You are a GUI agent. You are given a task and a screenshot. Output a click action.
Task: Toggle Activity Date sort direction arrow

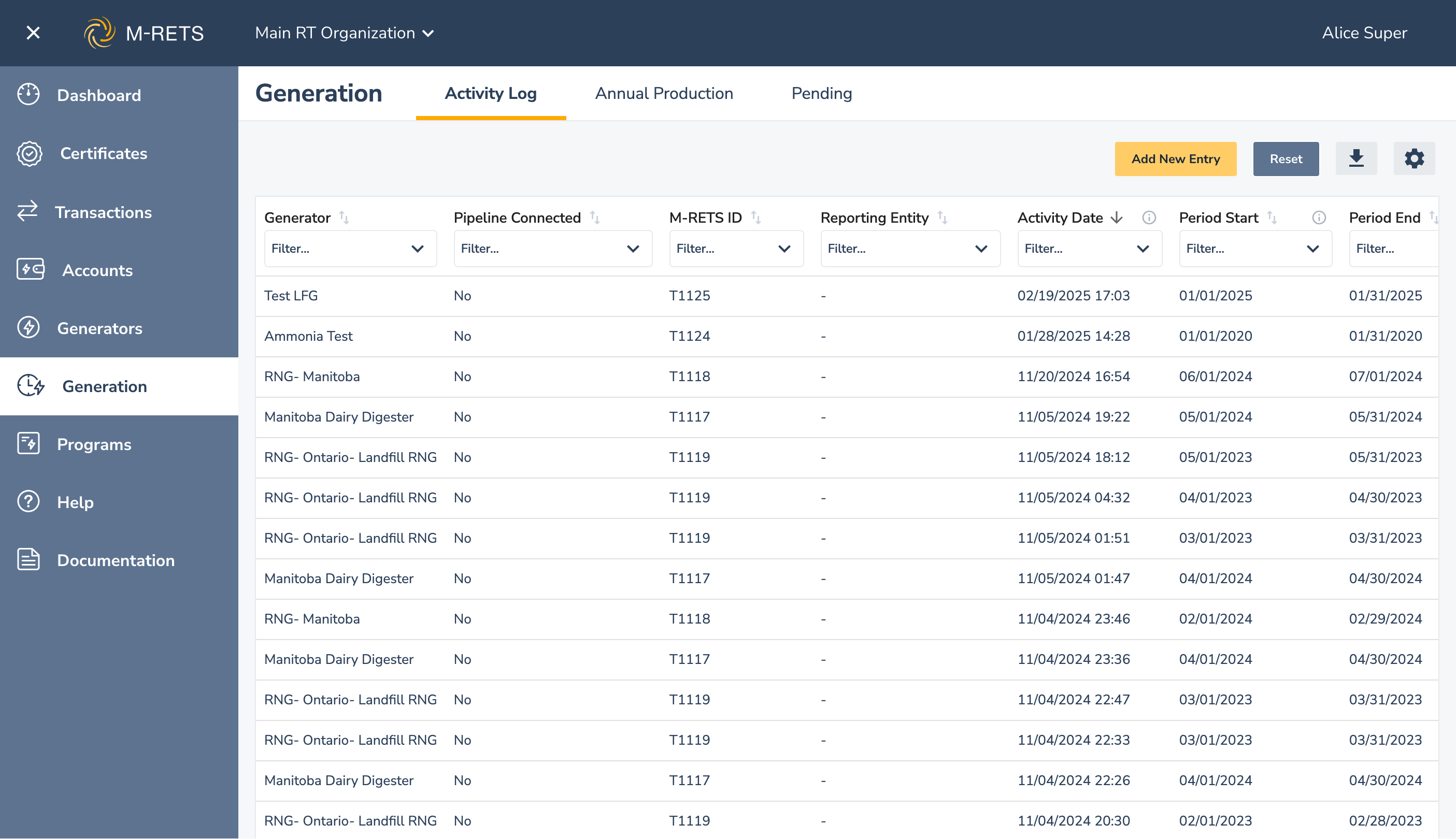(1117, 217)
